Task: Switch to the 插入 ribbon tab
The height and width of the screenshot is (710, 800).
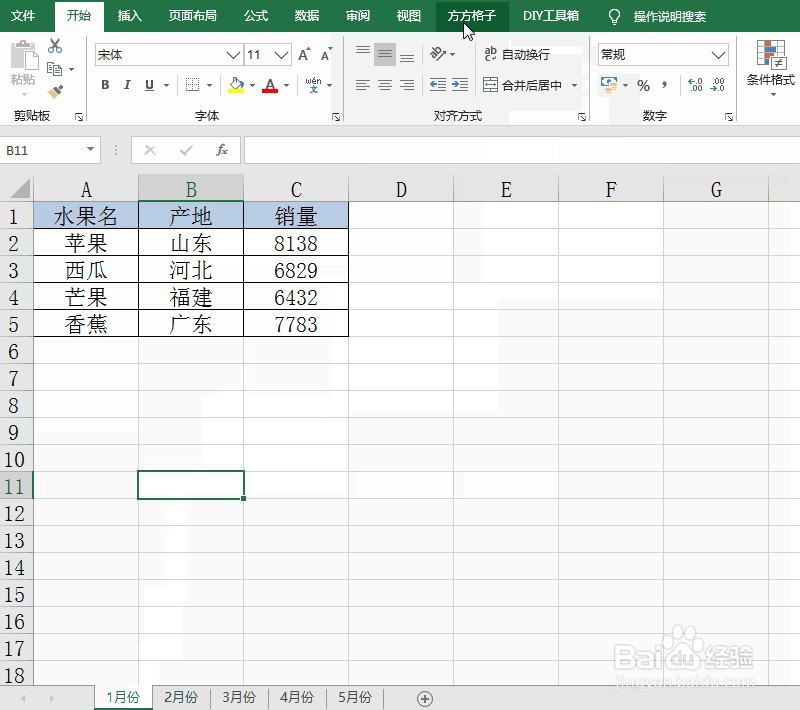Action: tap(129, 16)
